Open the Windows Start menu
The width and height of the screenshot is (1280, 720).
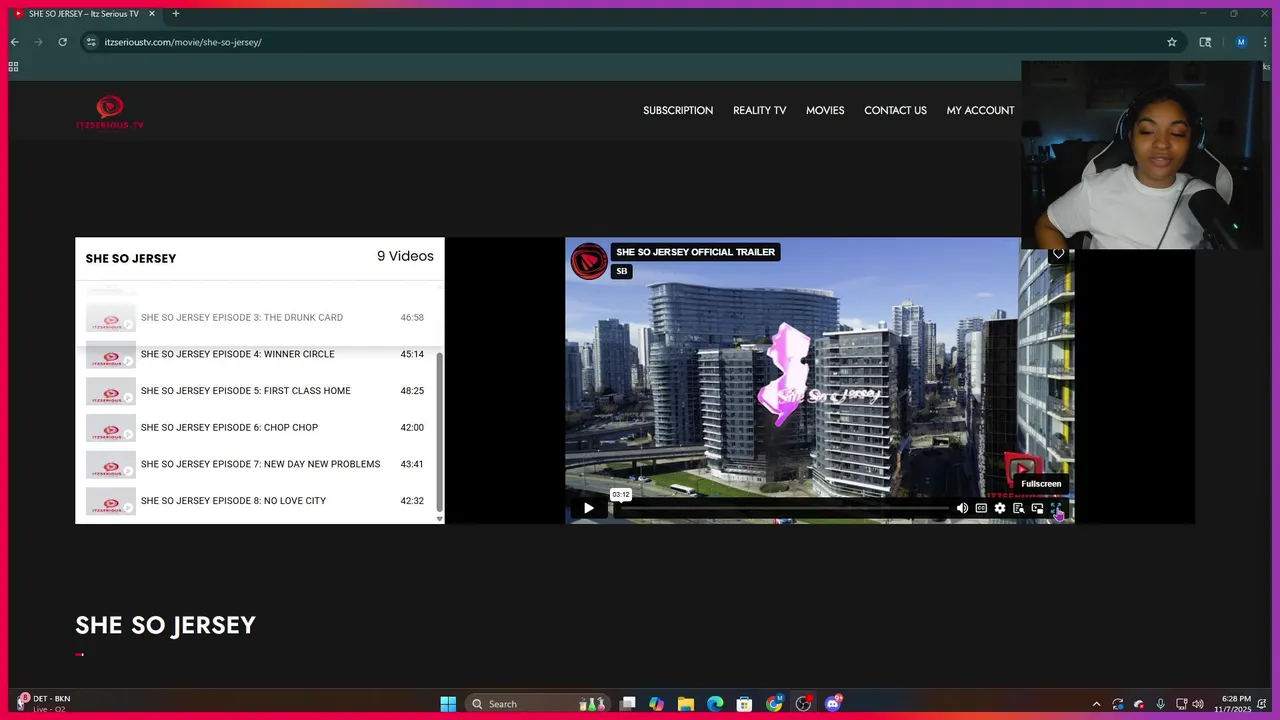tap(448, 704)
